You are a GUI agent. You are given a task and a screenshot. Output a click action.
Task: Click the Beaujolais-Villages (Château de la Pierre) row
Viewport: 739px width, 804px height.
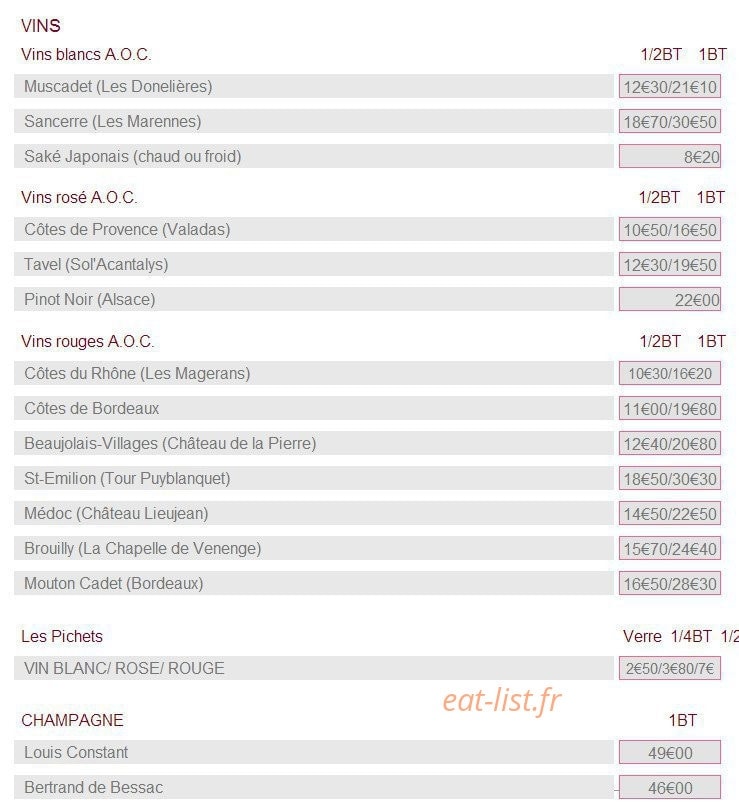pyautogui.click(x=313, y=443)
